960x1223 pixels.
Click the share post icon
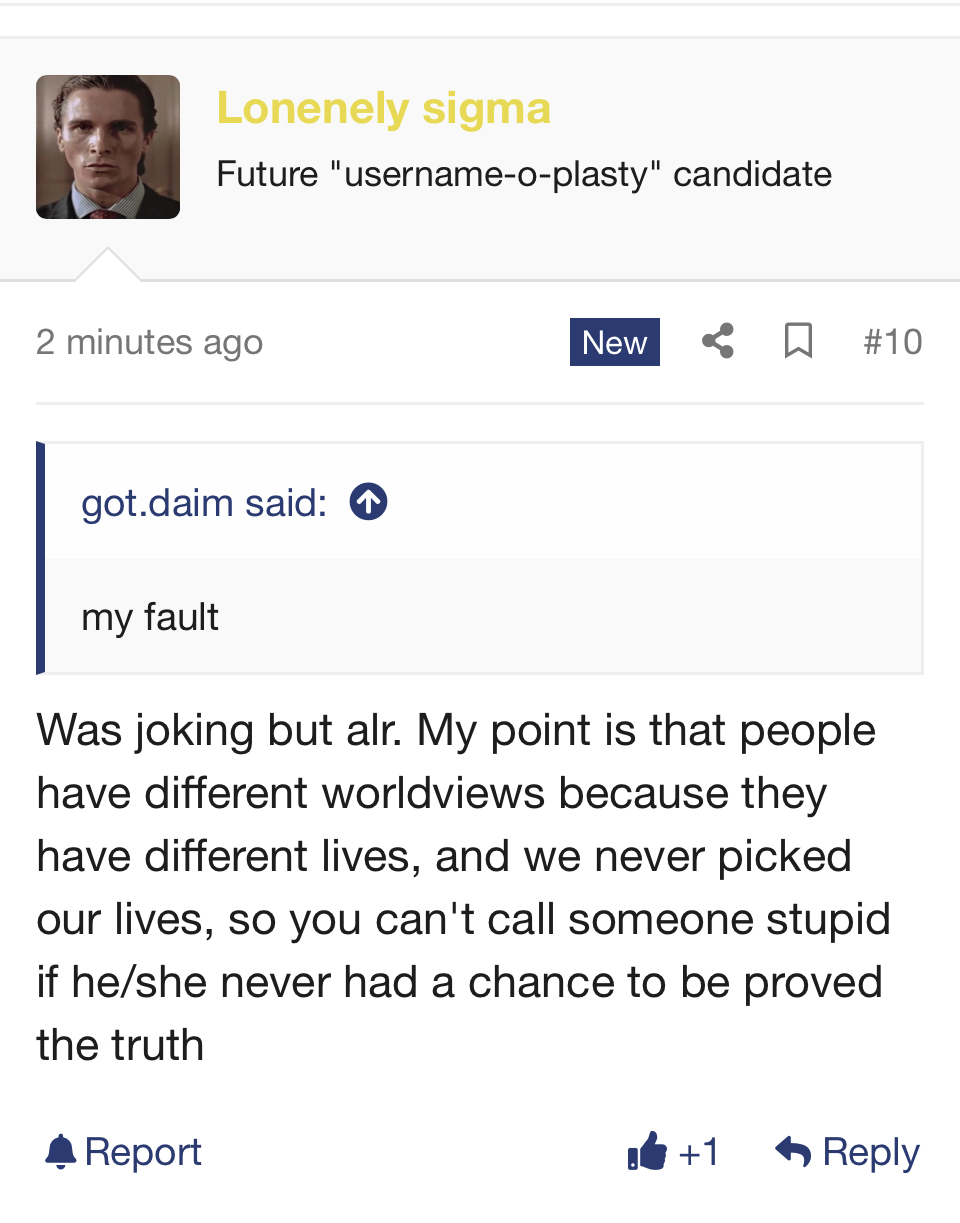718,342
